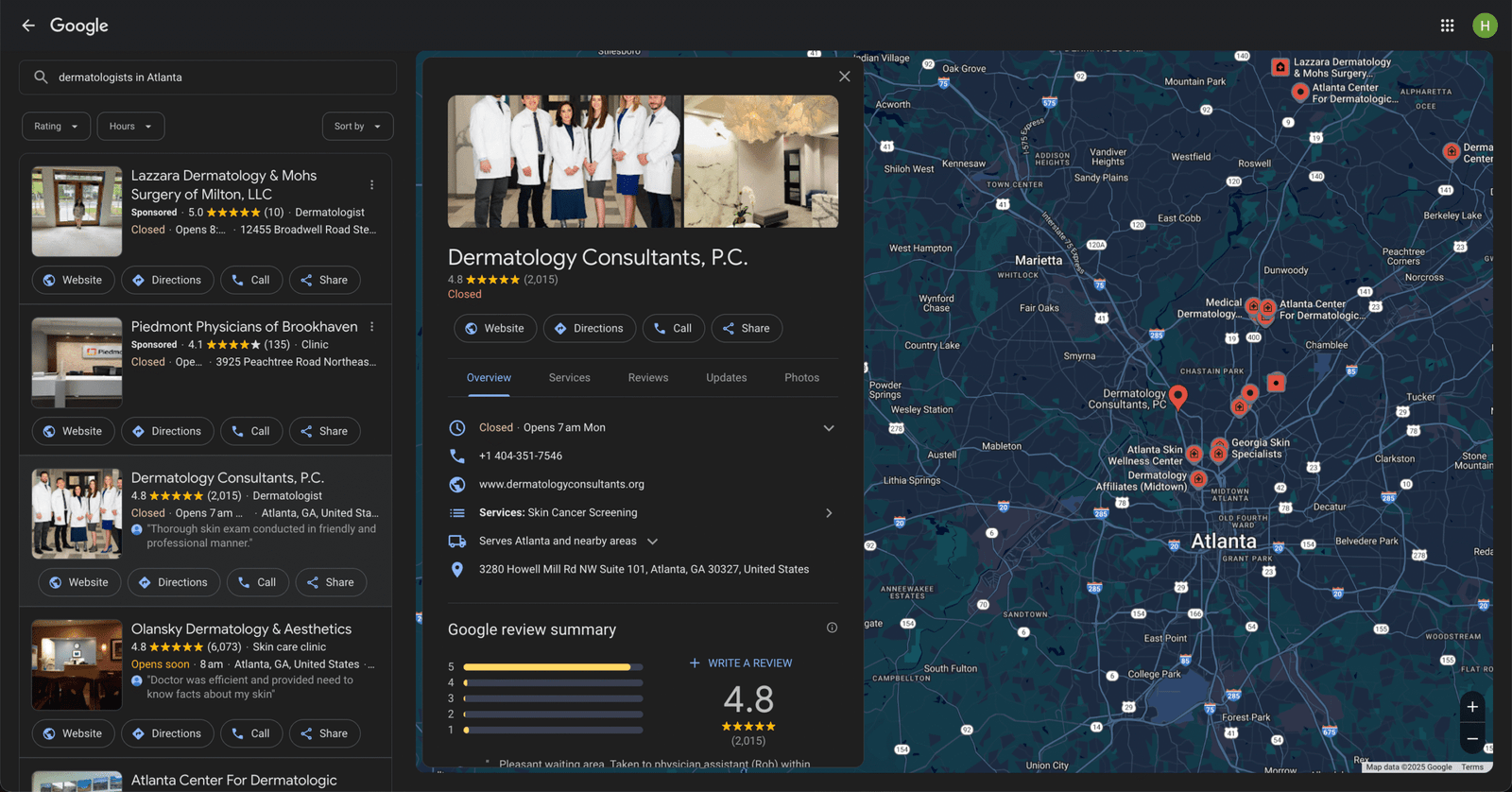1512x792 pixels.
Task: Click the location pin beside Howell Mill Rd address
Action: [457, 569]
